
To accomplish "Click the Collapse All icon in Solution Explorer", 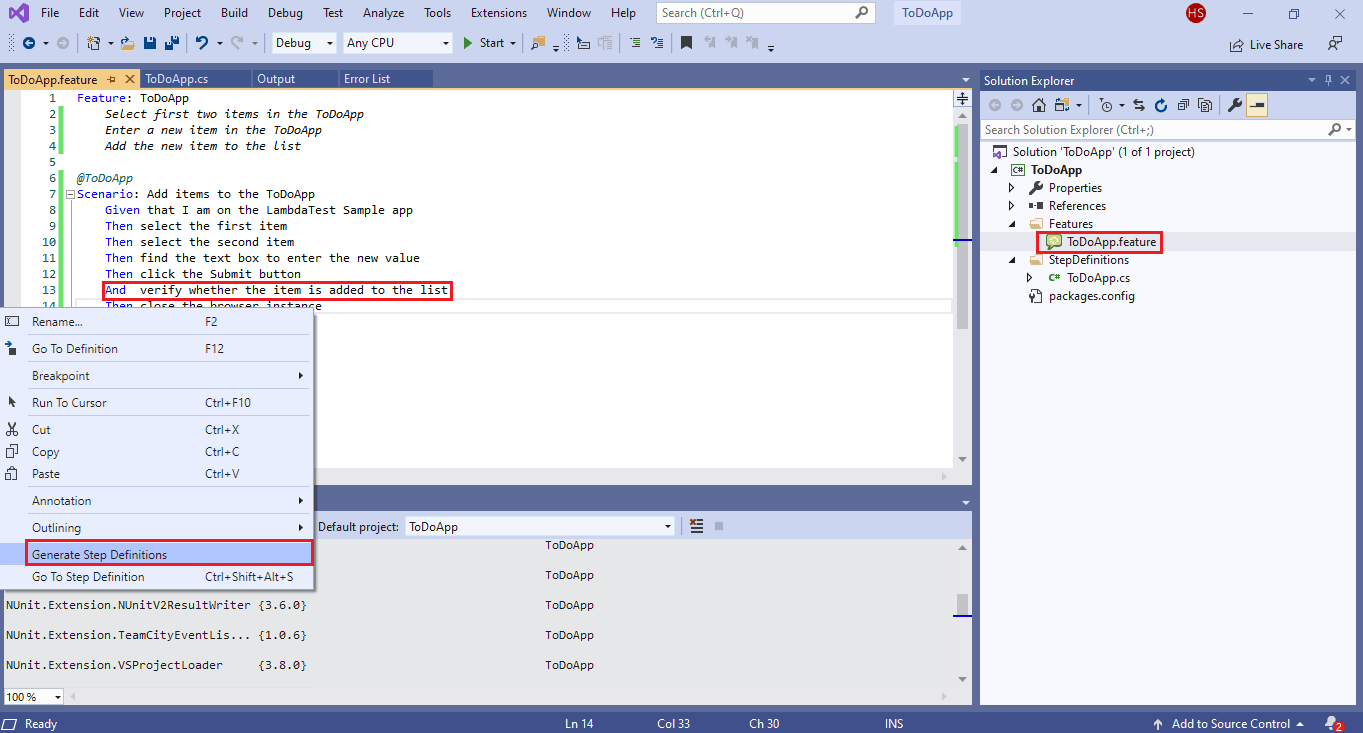I will 1183,105.
